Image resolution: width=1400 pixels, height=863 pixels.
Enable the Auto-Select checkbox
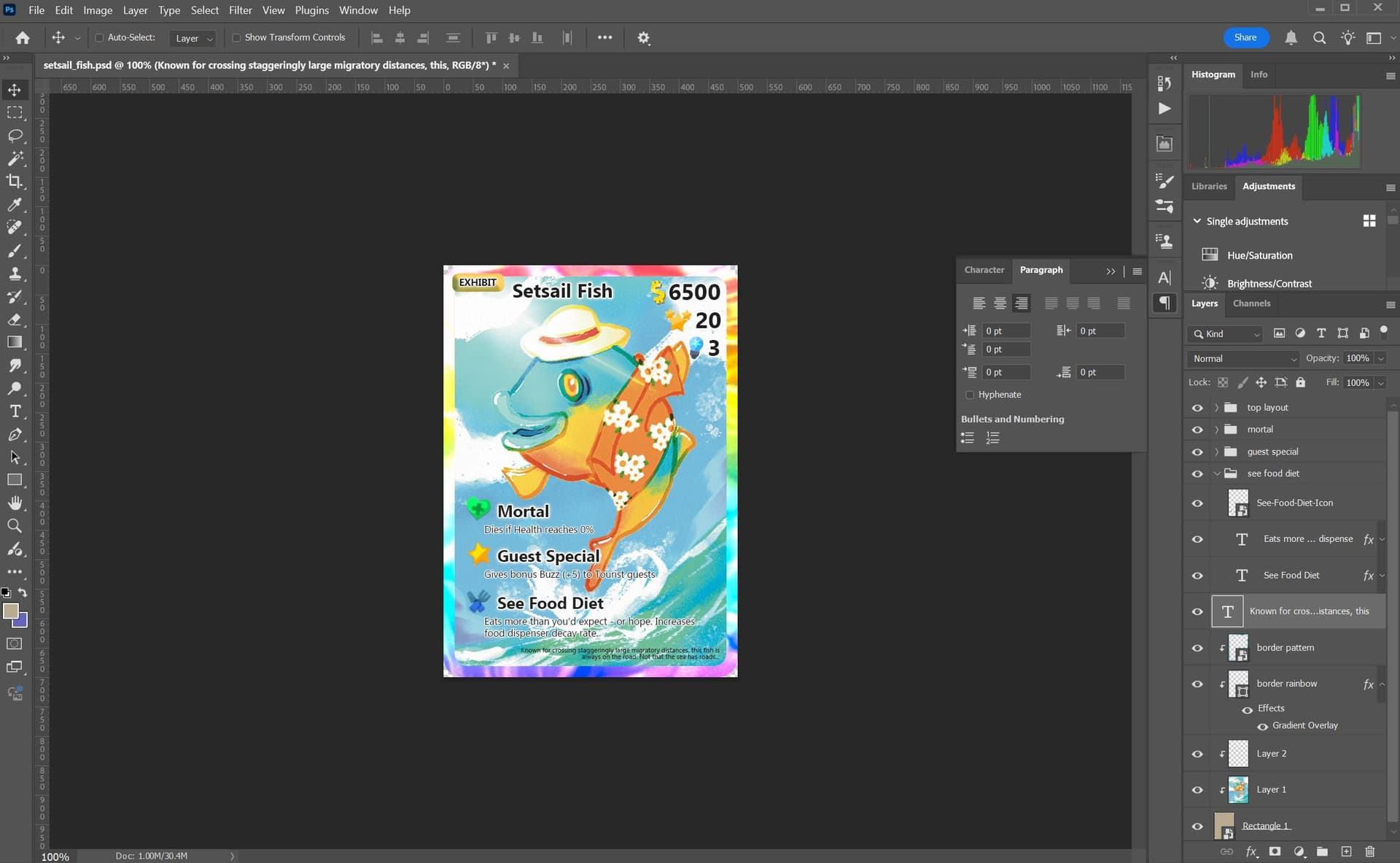[99, 38]
